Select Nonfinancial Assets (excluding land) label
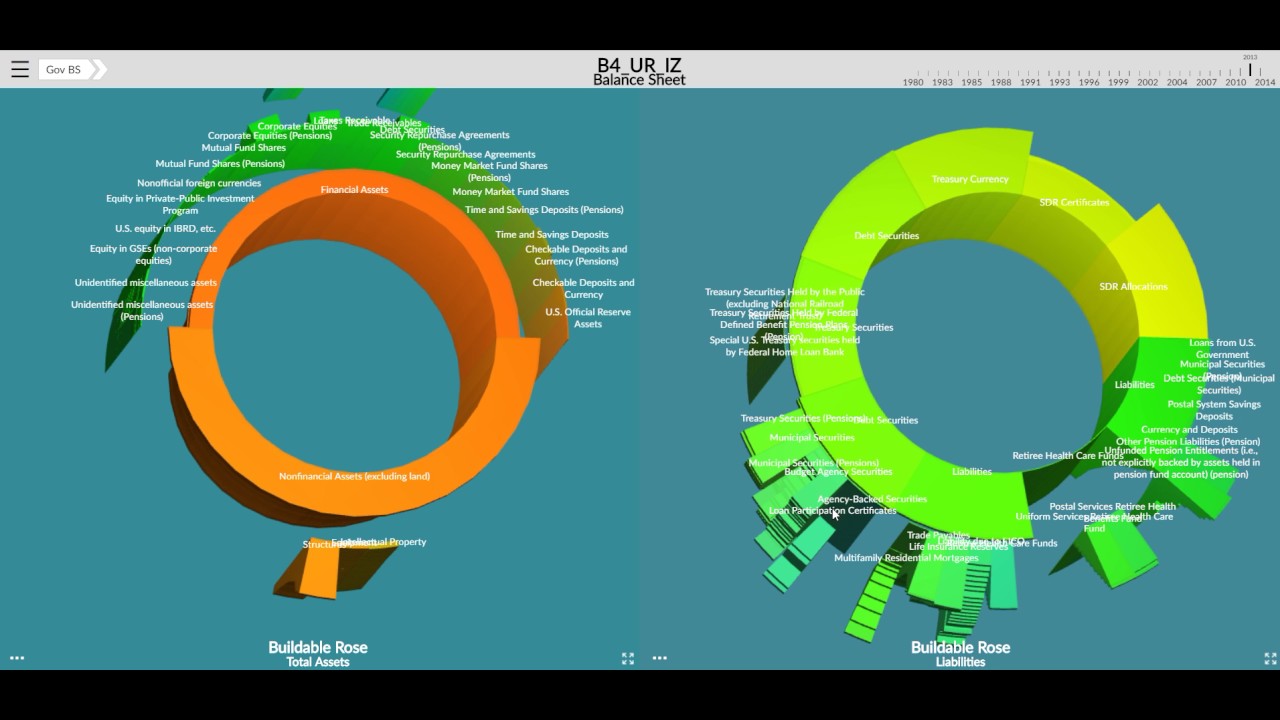Viewport: 1280px width, 720px height. coord(354,476)
